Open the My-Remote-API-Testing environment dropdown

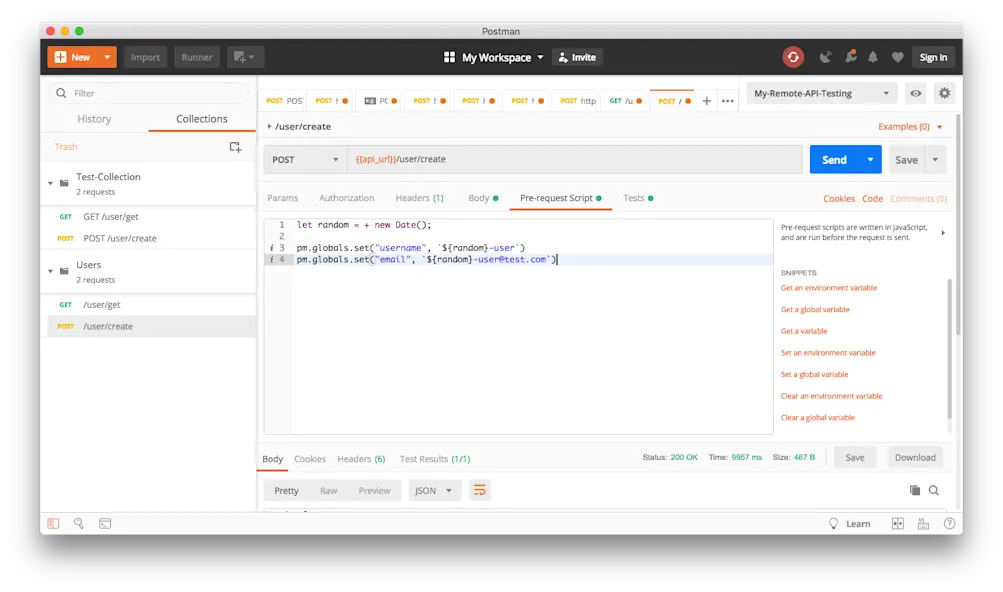[x=821, y=93]
